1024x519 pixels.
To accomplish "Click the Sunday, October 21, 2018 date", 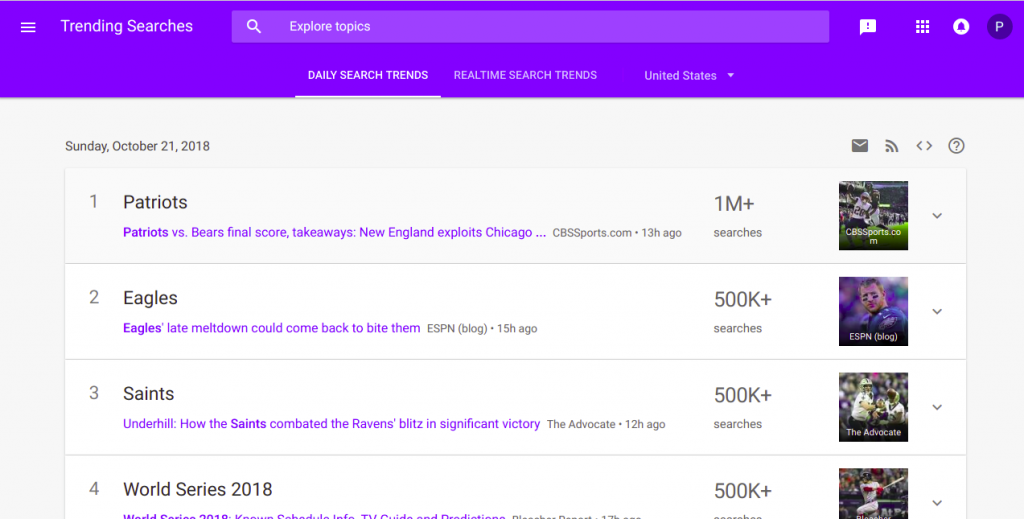I will 137,146.
